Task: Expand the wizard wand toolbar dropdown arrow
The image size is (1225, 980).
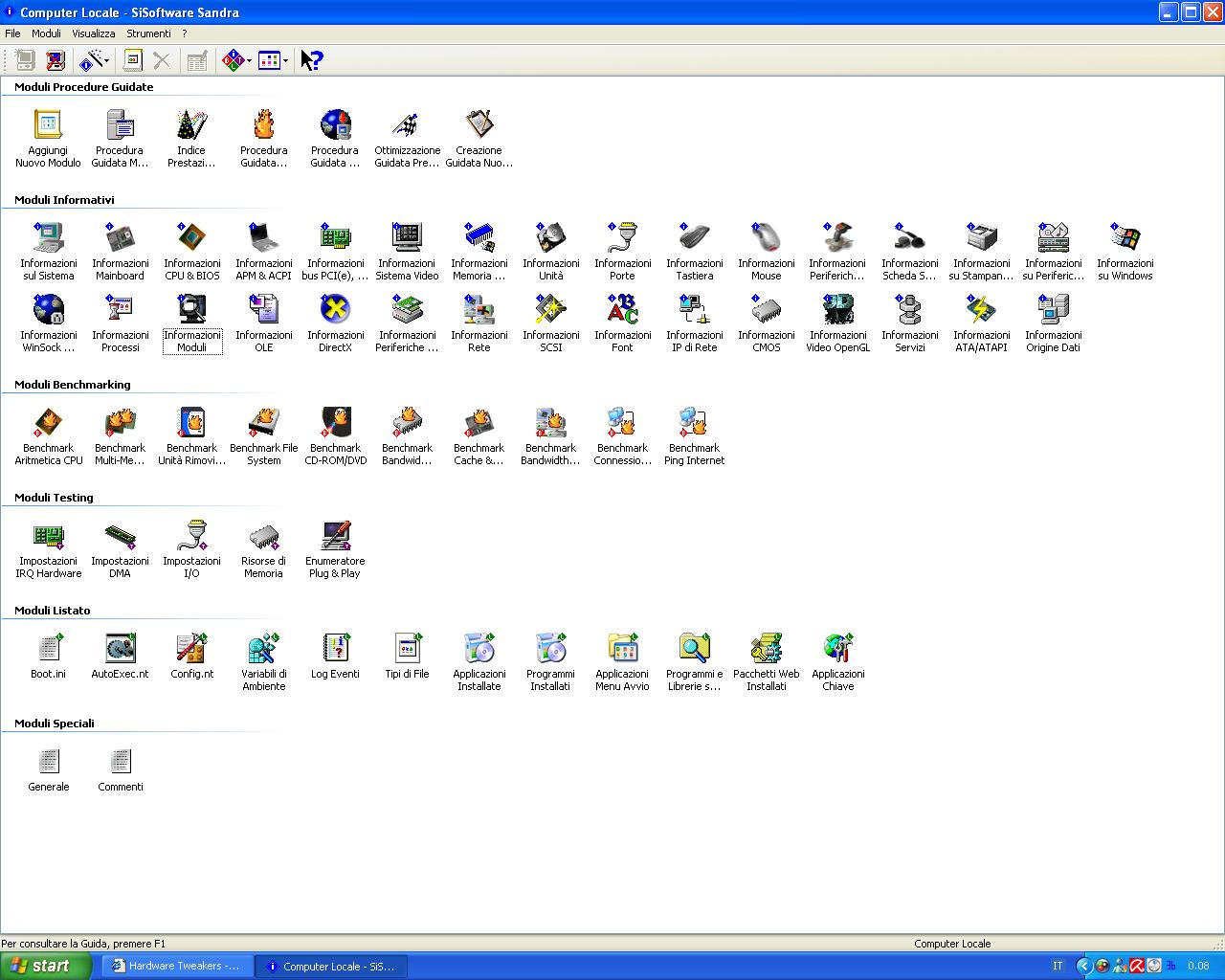Action: click(x=106, y=61)
